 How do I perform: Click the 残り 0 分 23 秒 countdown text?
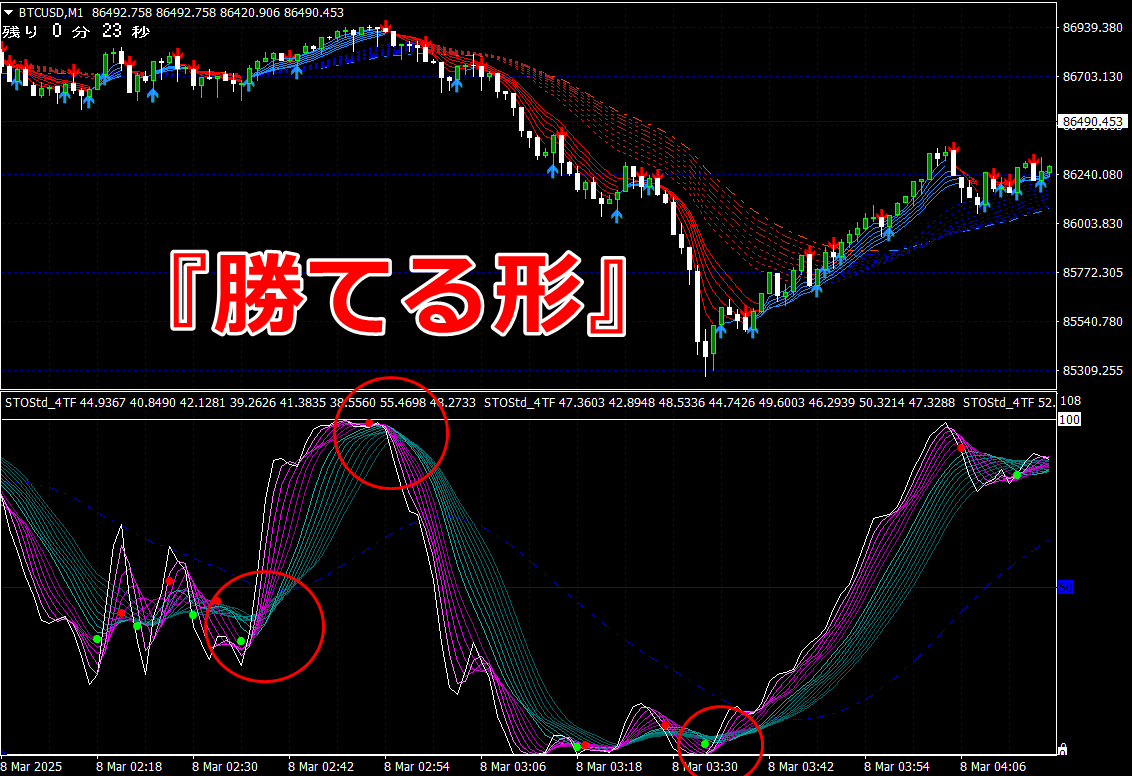pos(76,31)
